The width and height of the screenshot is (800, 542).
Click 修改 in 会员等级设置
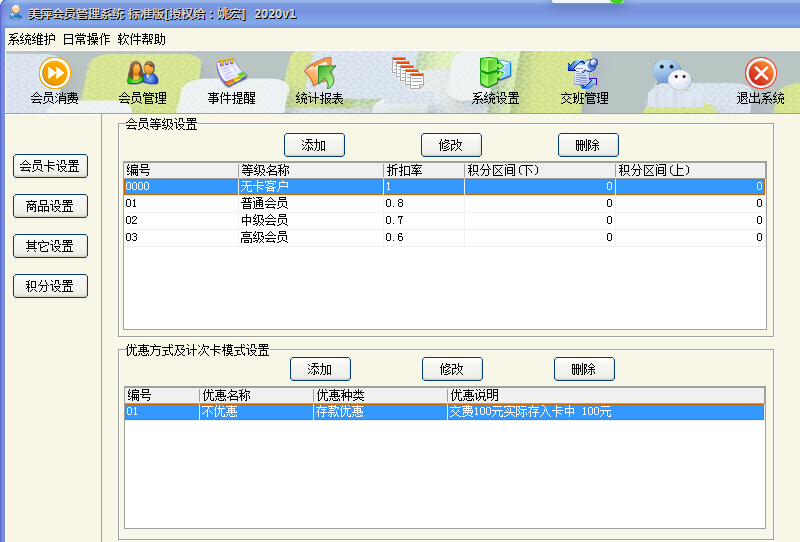pyautogui.click(x=452, y=145)
